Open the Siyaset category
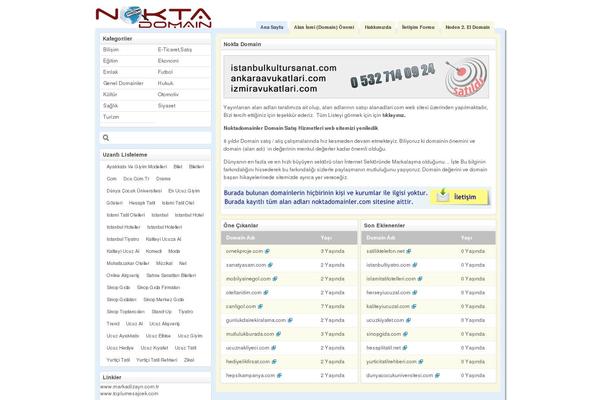The height and width of the screenshot is (400, 600). tap(166, 106)
